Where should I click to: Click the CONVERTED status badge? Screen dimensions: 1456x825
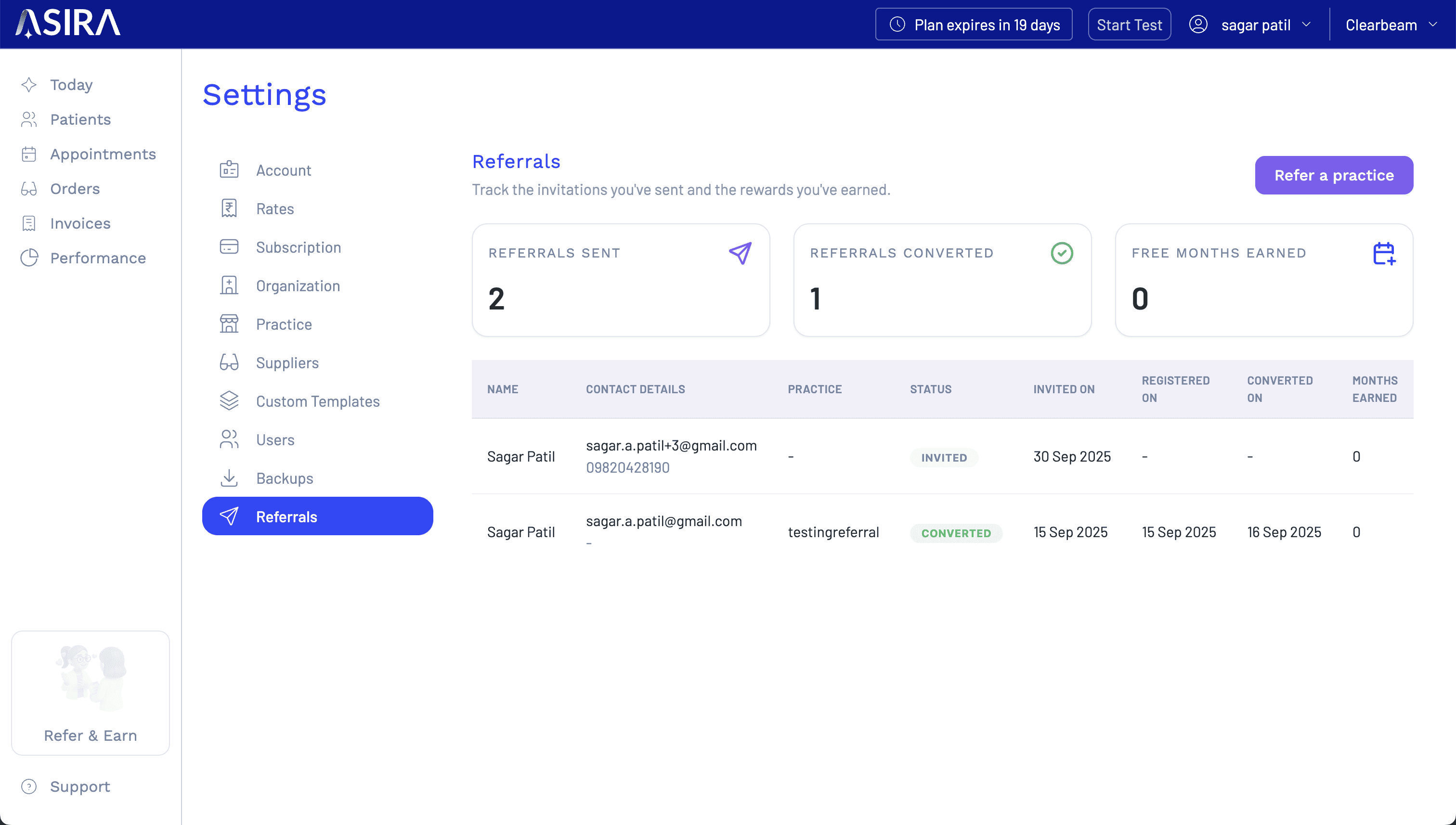[956, 533]
